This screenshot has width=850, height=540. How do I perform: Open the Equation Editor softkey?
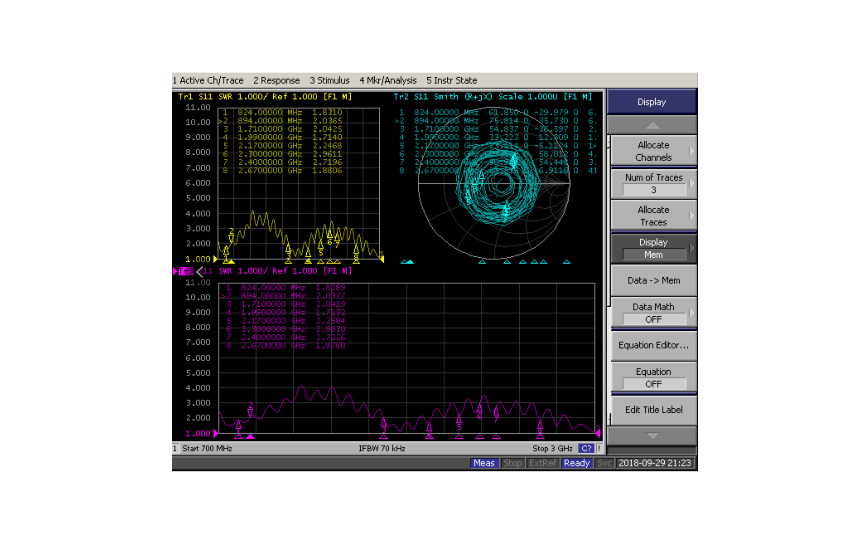(652, 345)
